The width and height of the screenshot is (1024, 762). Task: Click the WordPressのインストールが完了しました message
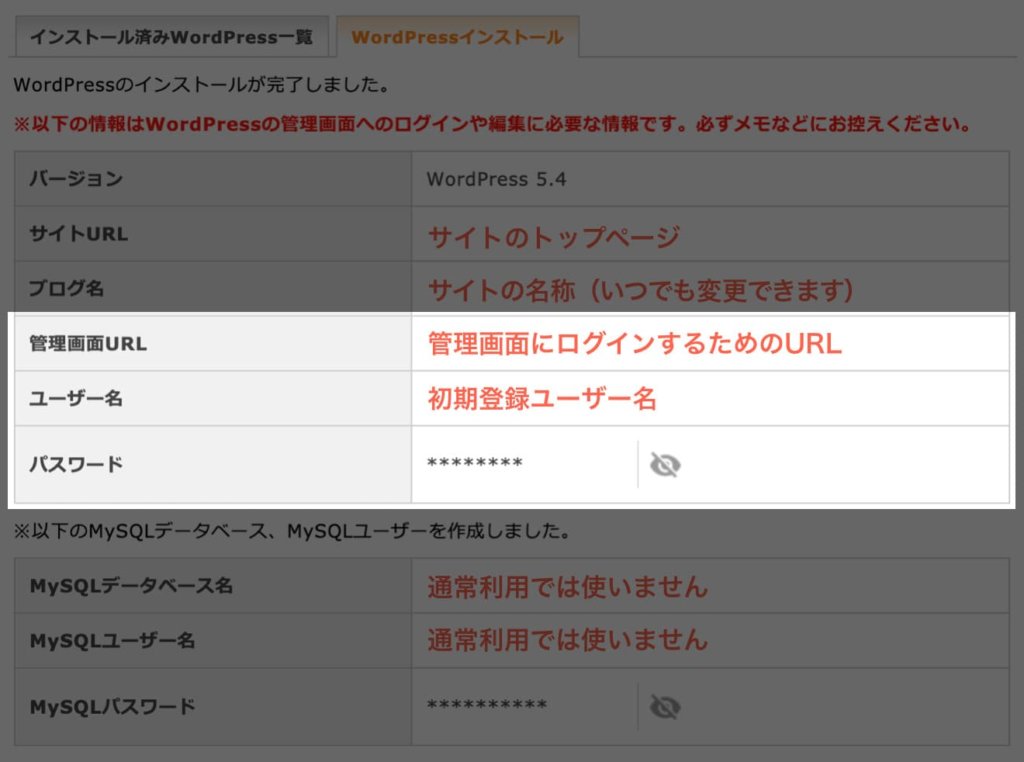202,85
